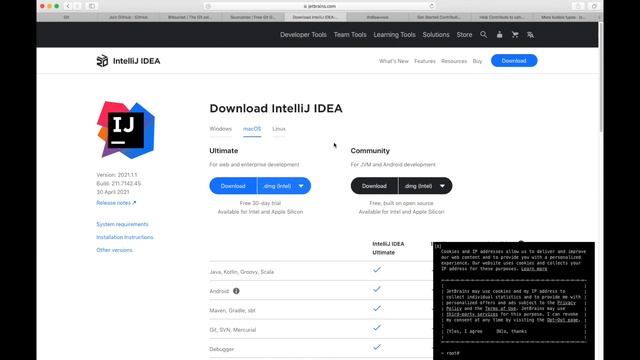Screen dimensions: 640x360
Task: Click the Safari back arrow
Action: (x=68, y=6)
